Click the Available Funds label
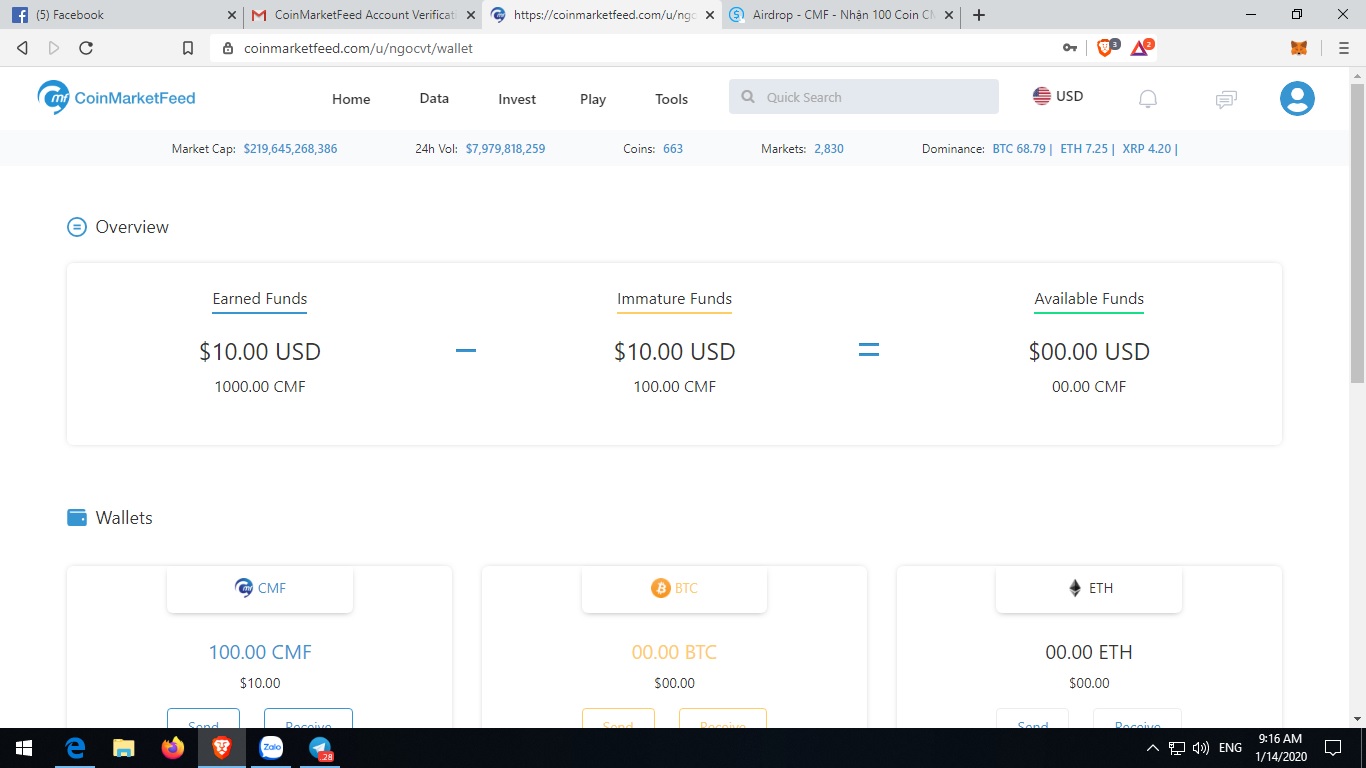 1089,299
